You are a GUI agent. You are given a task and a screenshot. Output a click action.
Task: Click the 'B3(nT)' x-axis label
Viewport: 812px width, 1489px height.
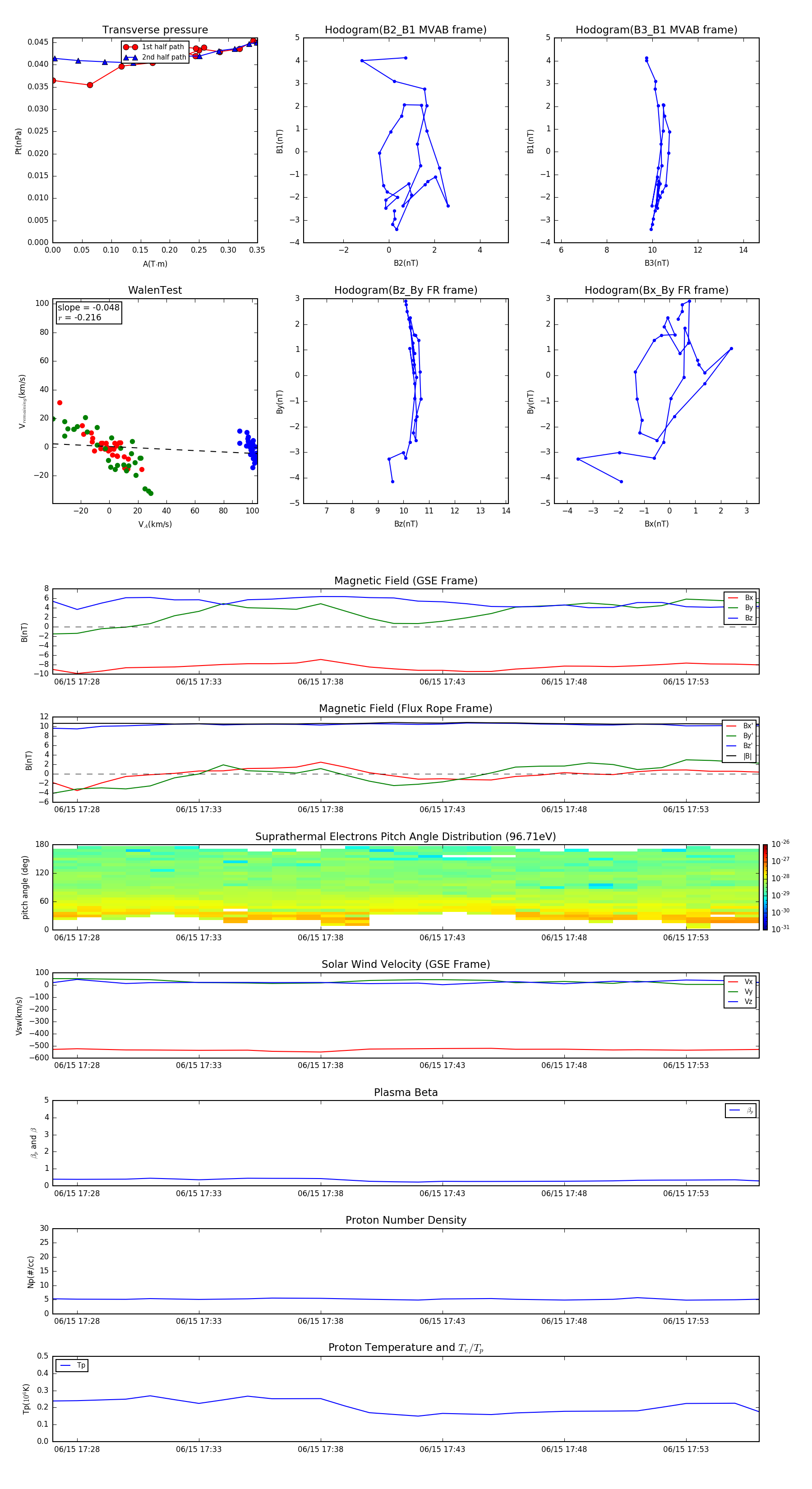[656, 263]
